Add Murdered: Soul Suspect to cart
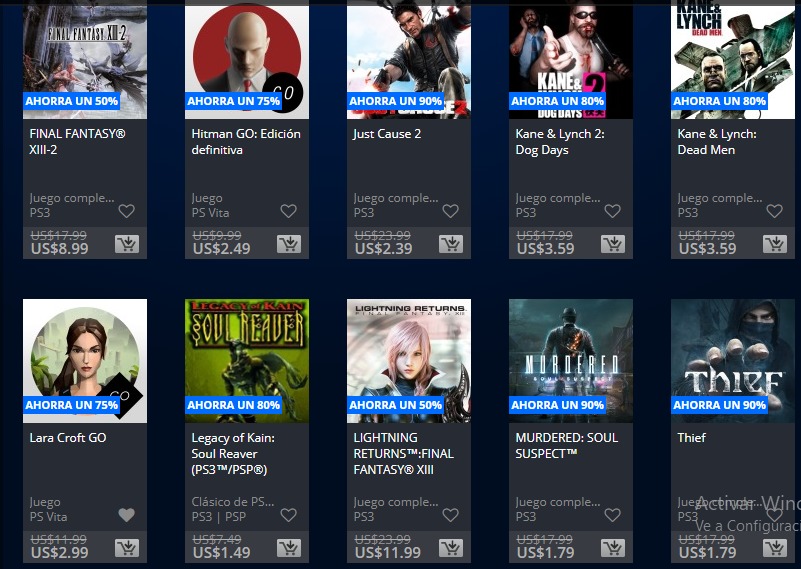The height and width of the screenshot is (569, 801). click(x=612, y=548)
